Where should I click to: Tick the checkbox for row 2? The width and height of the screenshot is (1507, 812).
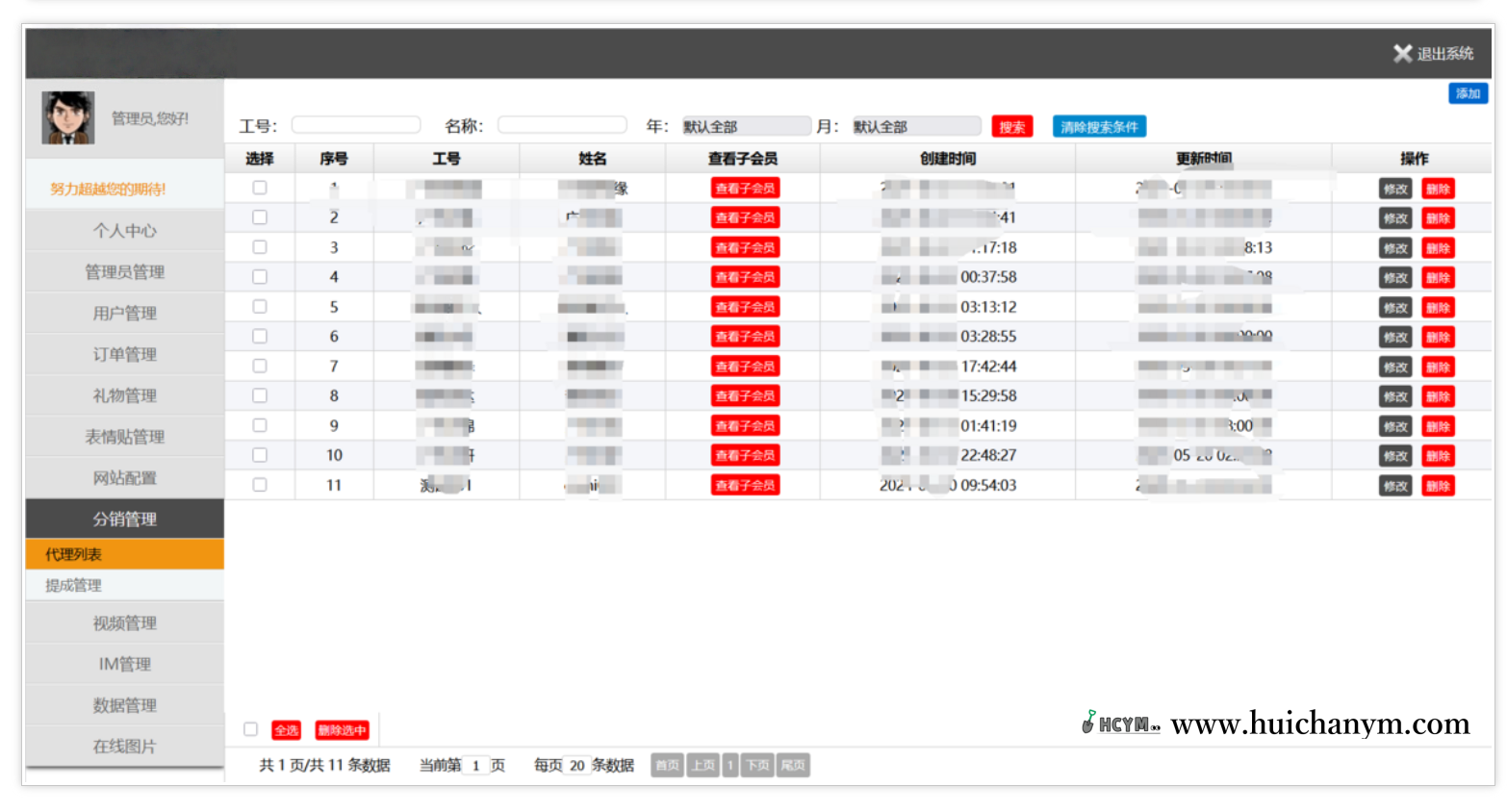260,217
